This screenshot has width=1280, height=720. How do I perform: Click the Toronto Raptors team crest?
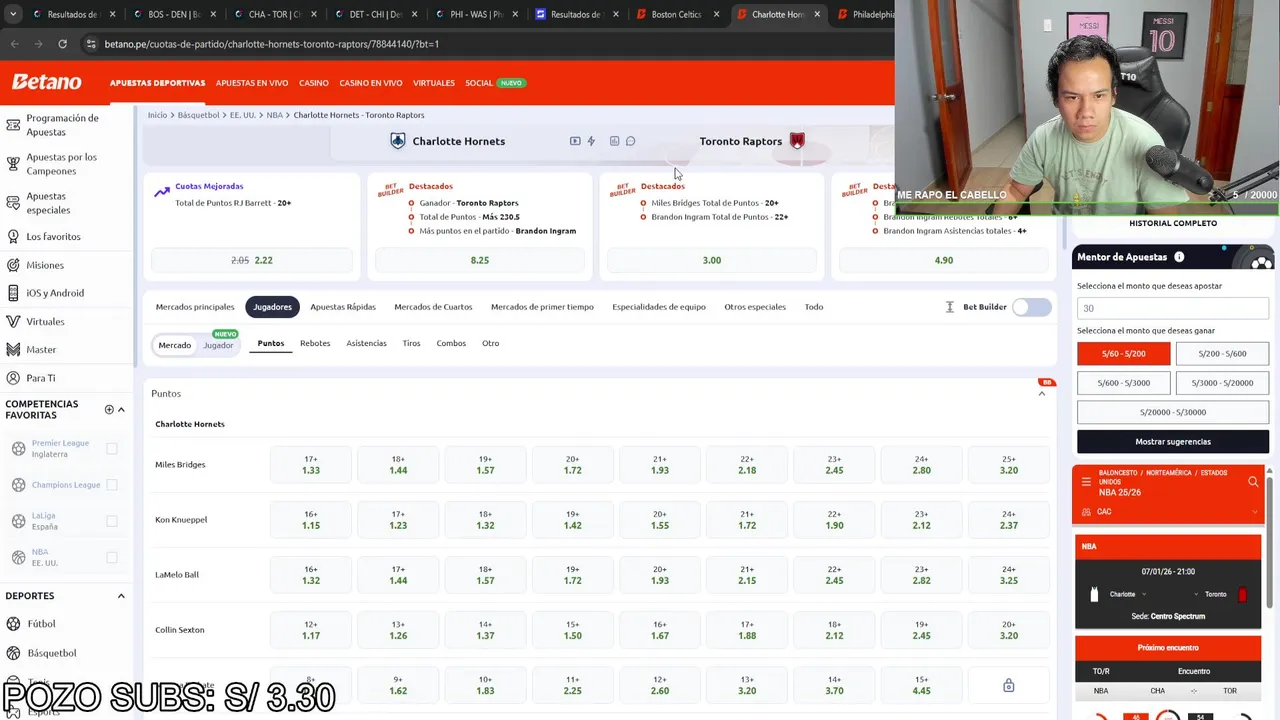click(797, 141)
